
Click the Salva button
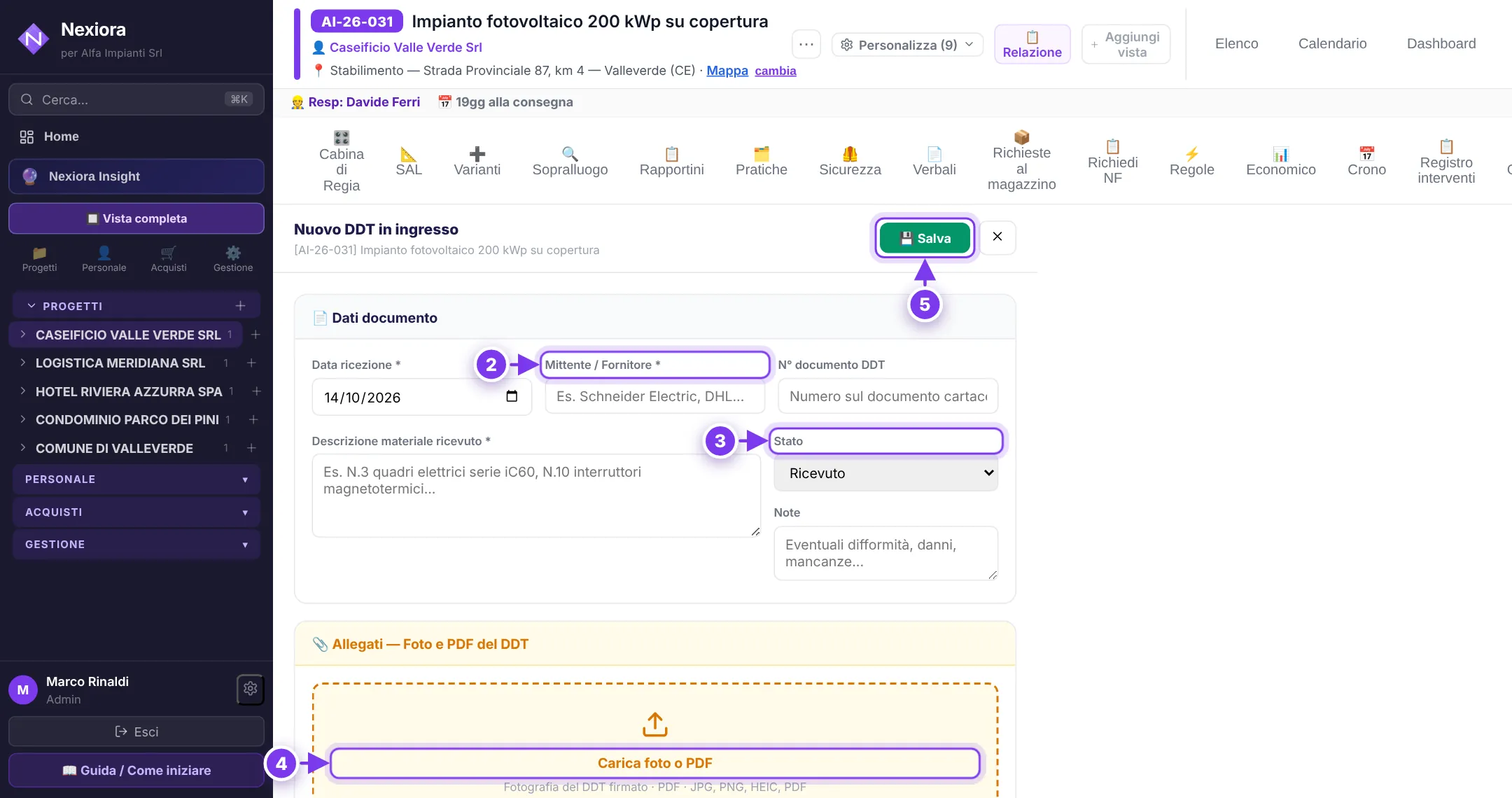tap(925, 238)
